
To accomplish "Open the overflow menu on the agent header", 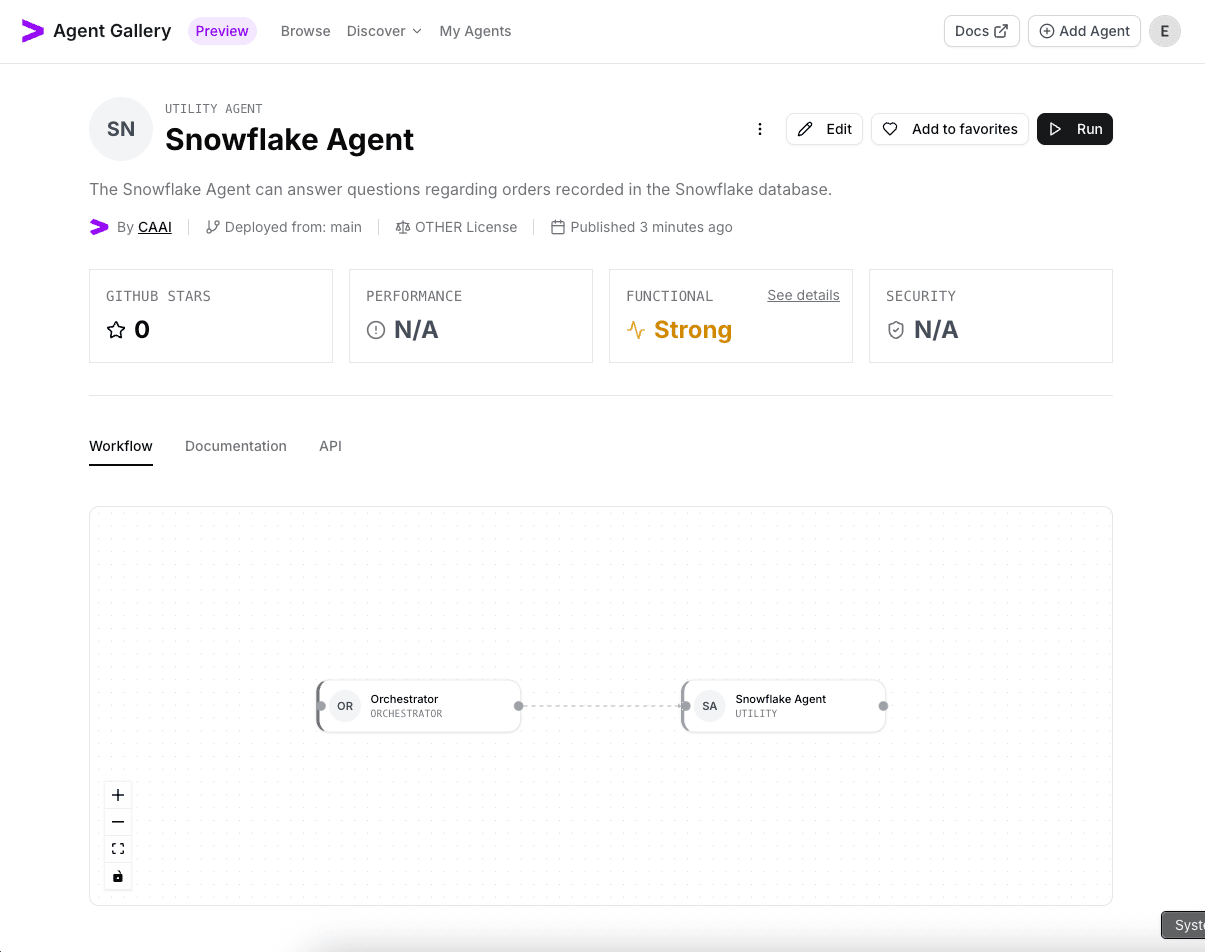I will tap(760, 129).
